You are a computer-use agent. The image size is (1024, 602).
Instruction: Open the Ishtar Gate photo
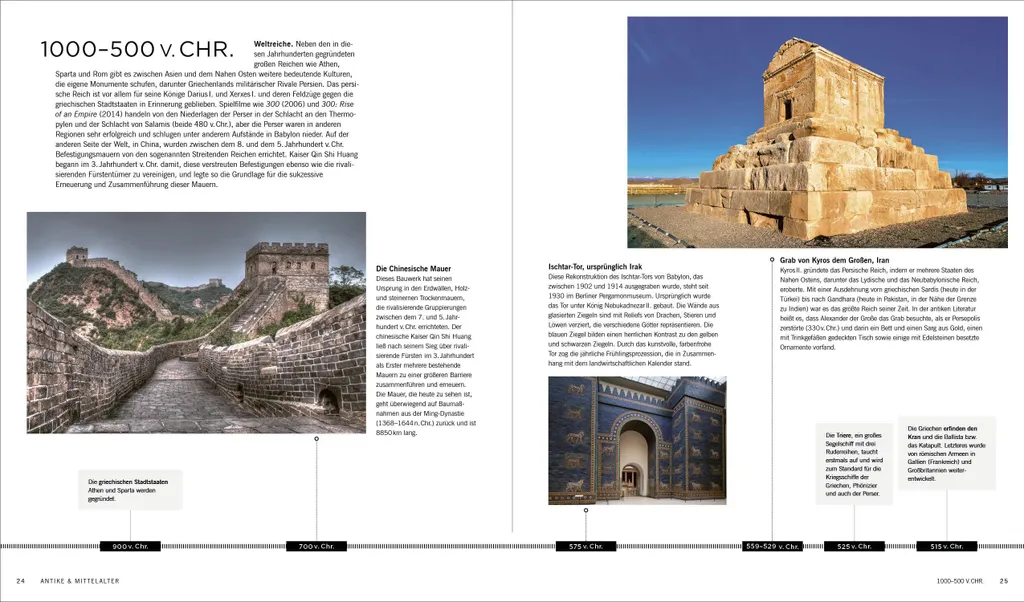(637, 441)
